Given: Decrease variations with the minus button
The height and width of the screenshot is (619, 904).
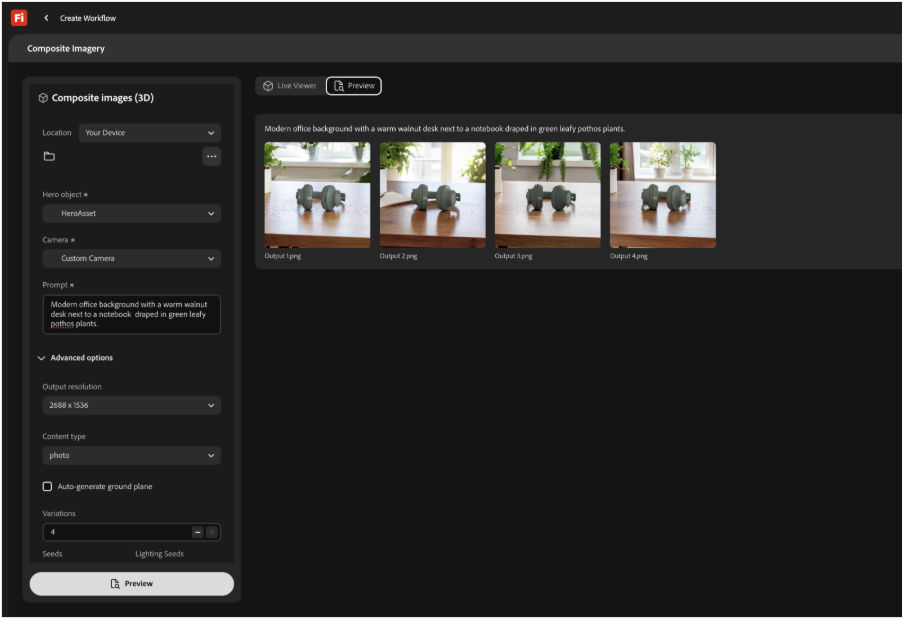Looking at the screenshot, I should [x=198, y=532].
